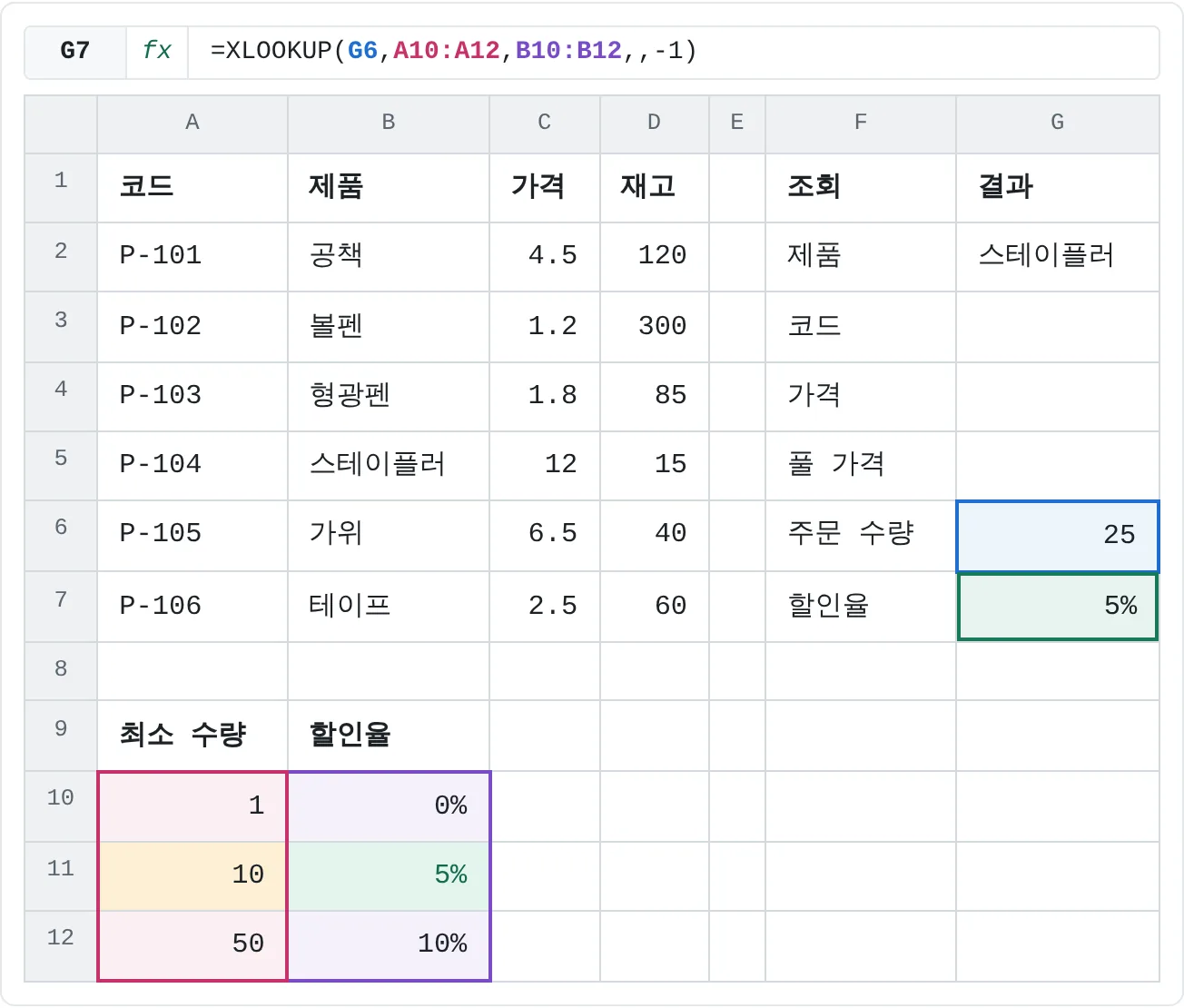Image resolution: width=1184 pixels, height=1008 pixels.
Task: Click the XLOOKUP formula bar text
Action: 453,51
